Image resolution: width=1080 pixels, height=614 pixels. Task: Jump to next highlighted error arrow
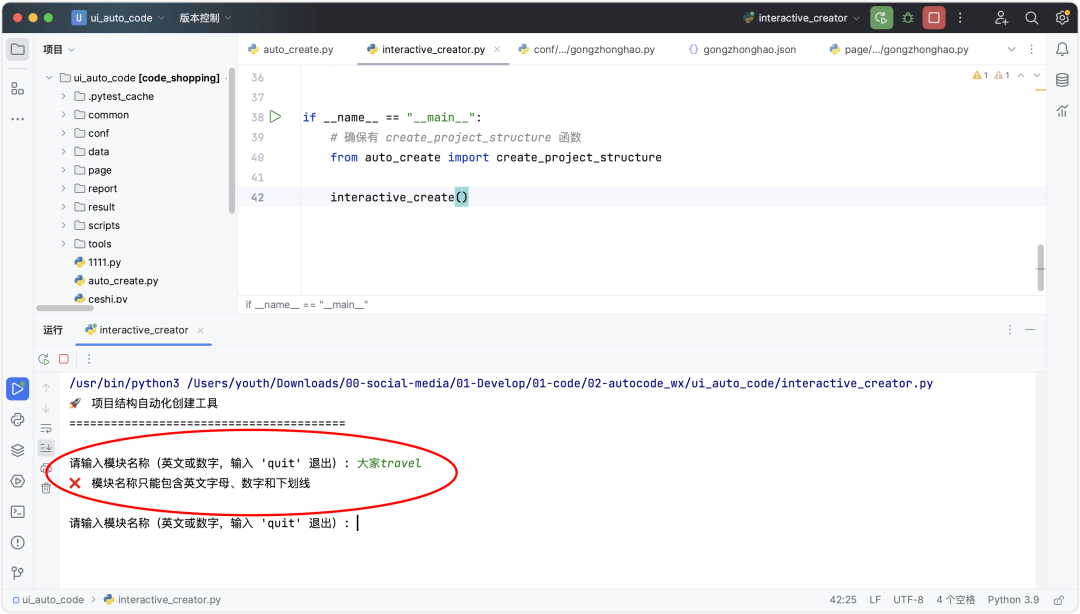[x=1037, y=75]
